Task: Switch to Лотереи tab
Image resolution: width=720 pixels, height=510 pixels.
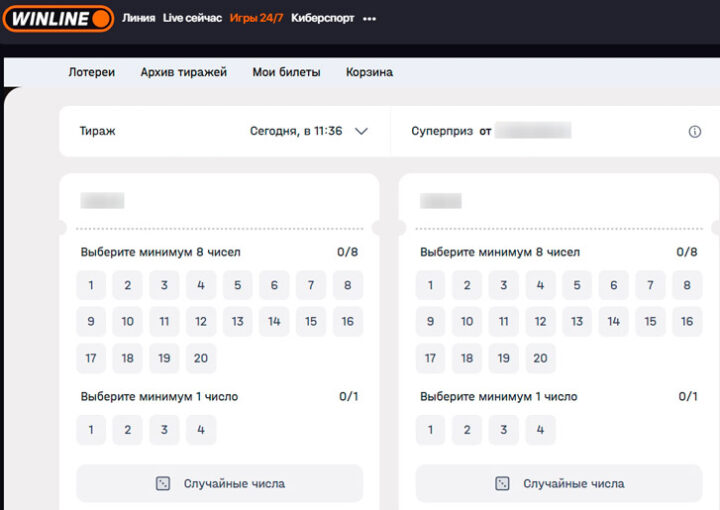Action: coord(91,72)
